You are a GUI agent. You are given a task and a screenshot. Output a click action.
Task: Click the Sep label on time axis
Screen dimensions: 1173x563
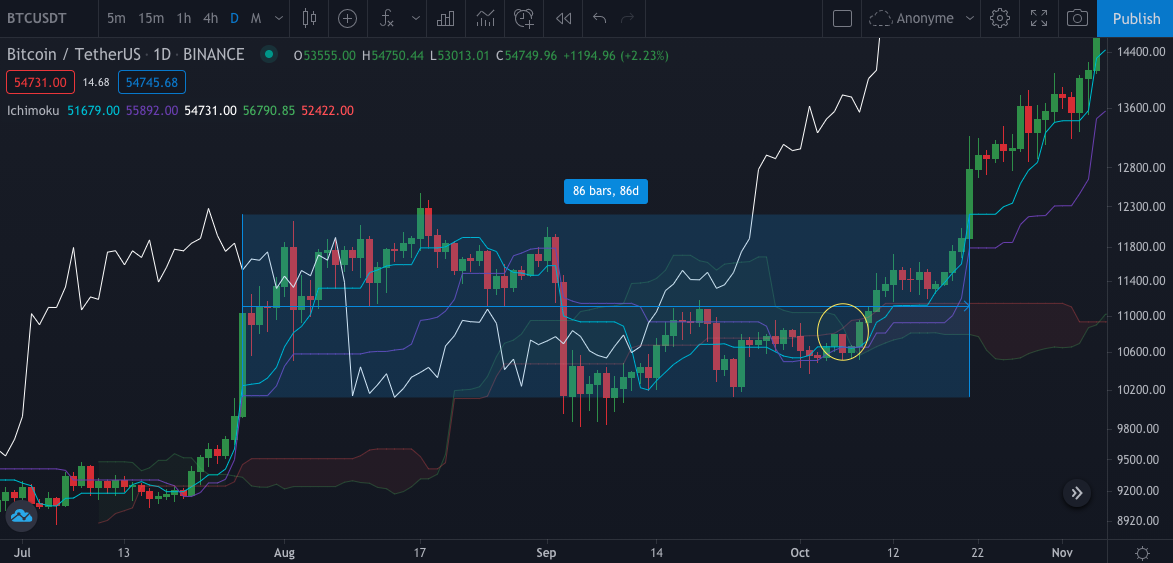tap(548, 553)
